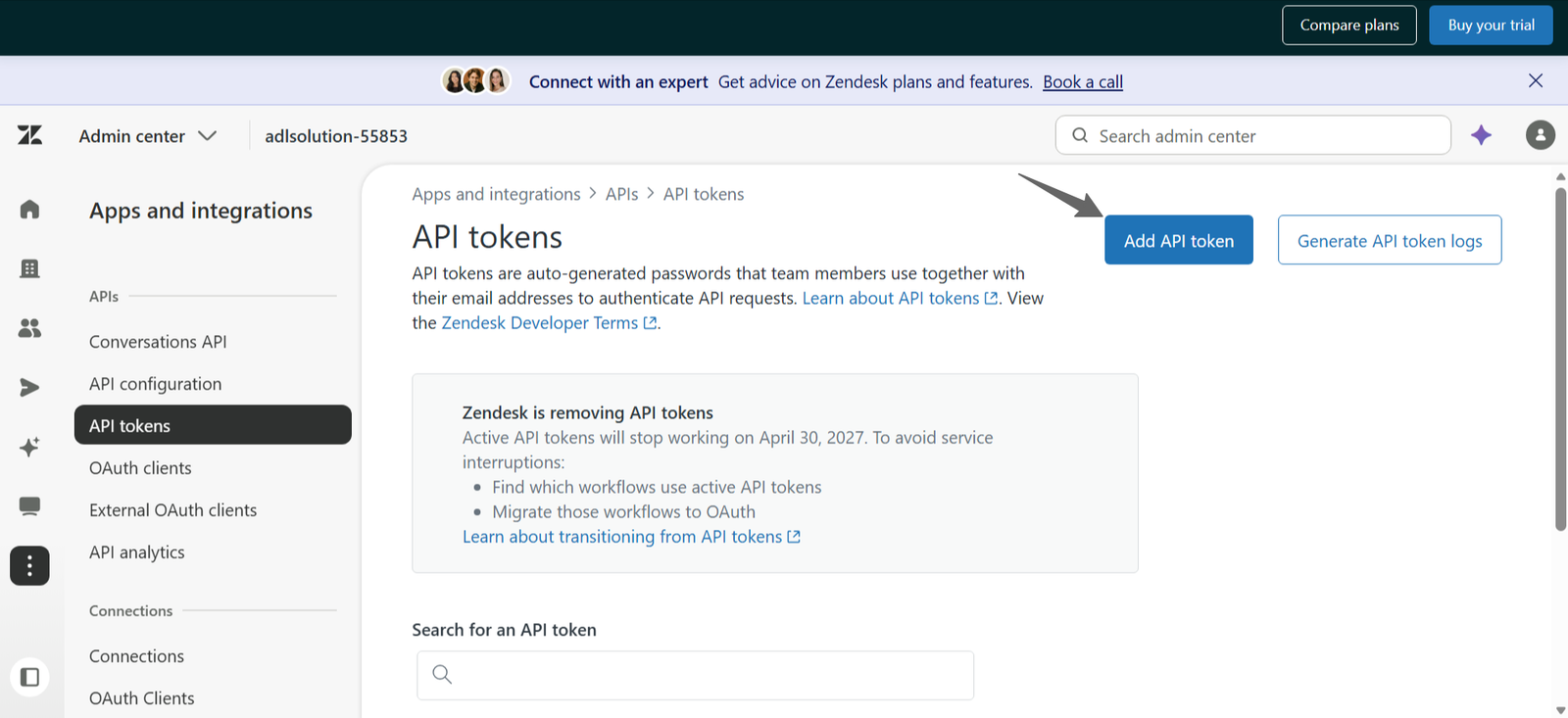The image size is (1568, 718).
Task: Open the Workspaces monitor icon in sidebar
Action: 29,506
